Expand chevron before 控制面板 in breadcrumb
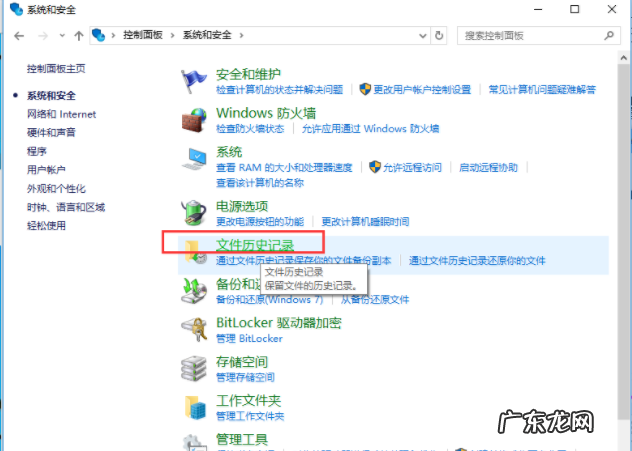The height and width of the screenshot is (451, 632). [113, 35]
